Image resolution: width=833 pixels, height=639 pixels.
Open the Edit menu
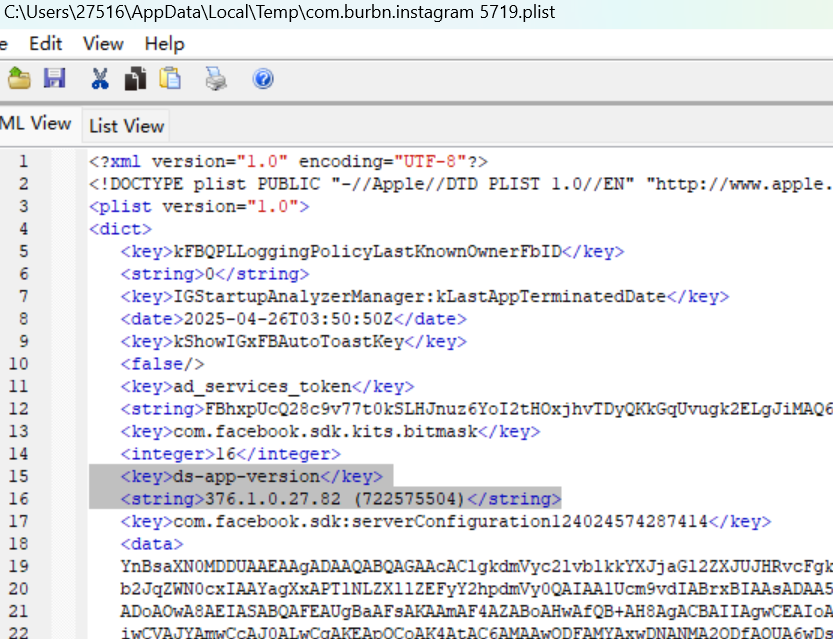[46, 44]
